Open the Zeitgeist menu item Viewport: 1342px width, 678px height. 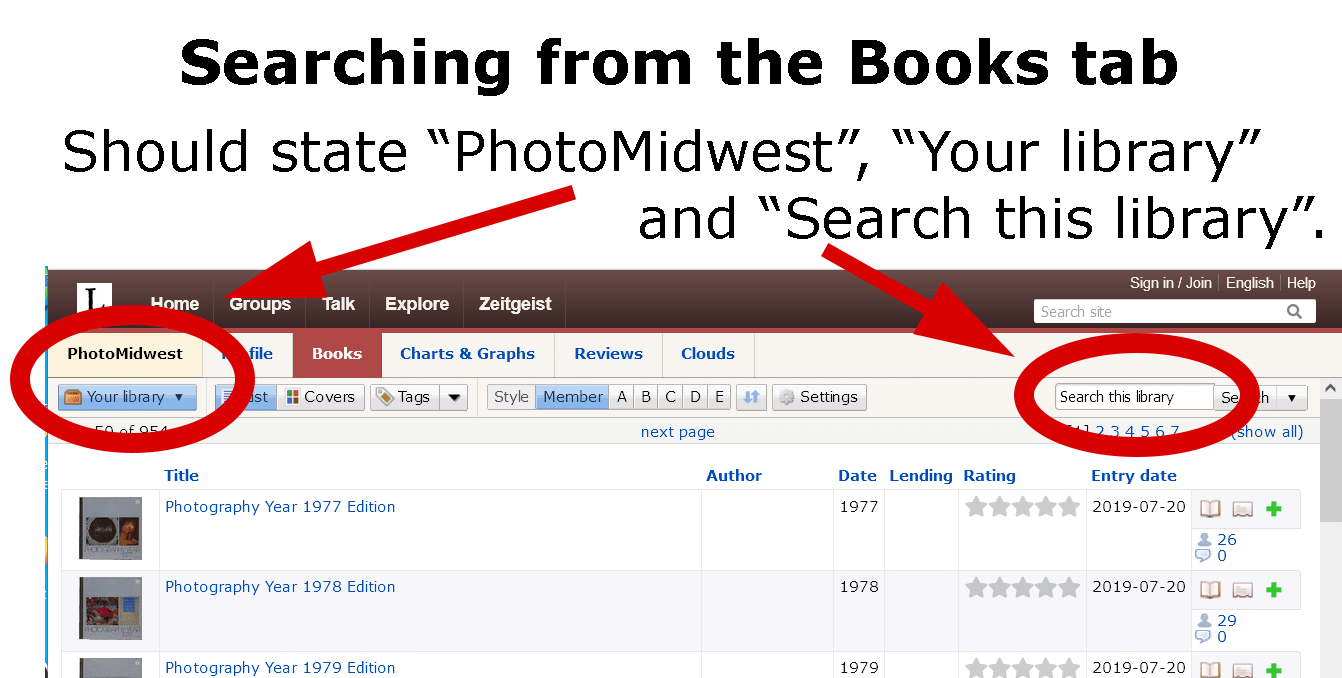click(x=515, y=304)
